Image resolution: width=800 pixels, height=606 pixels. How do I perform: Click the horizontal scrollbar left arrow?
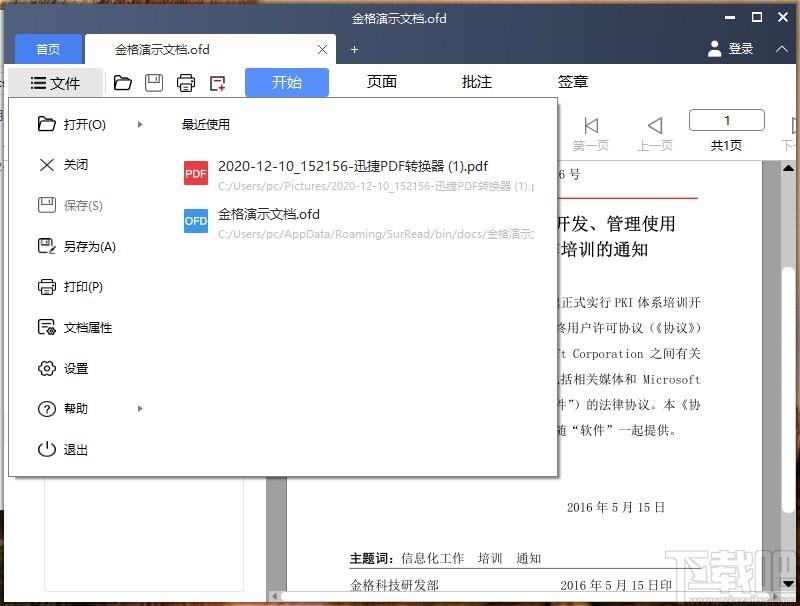tap(275, 596)
